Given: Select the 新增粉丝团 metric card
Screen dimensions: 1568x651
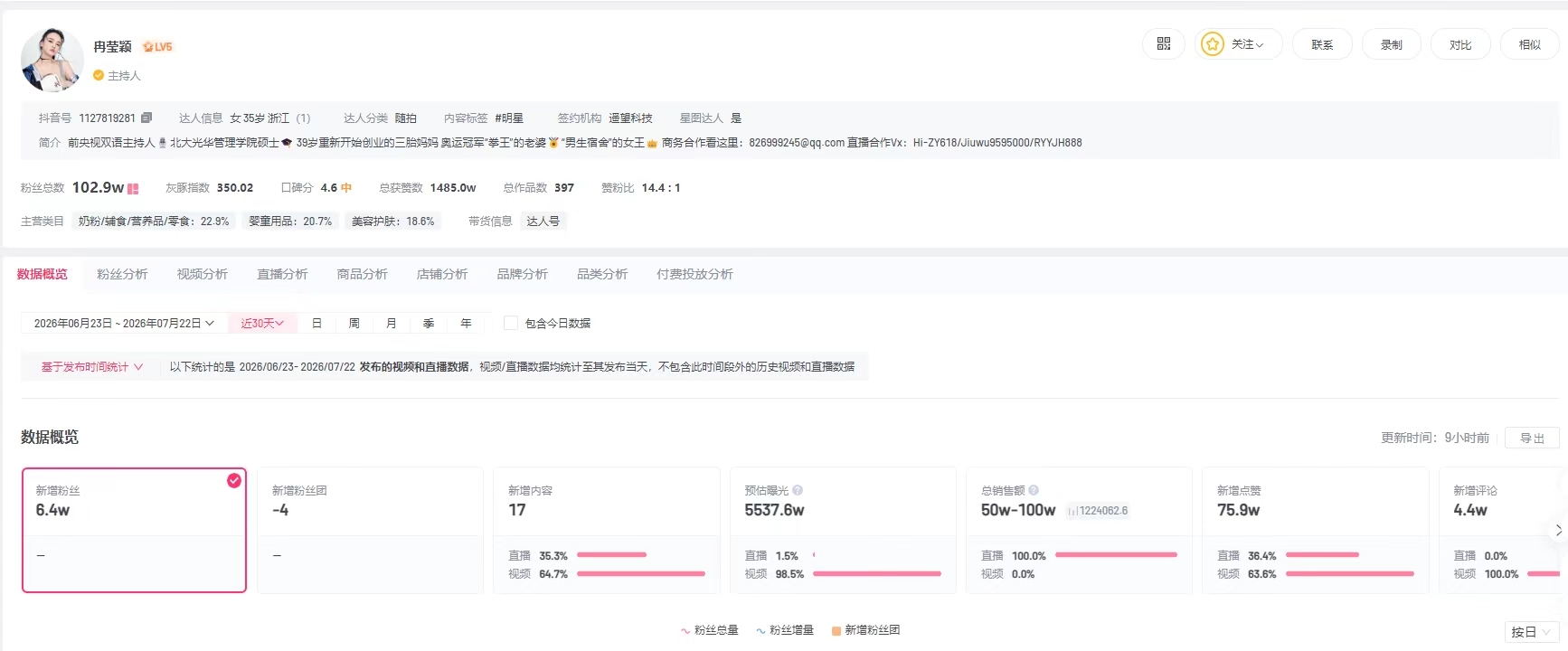Looking at the screenshot, I should 370,530.
